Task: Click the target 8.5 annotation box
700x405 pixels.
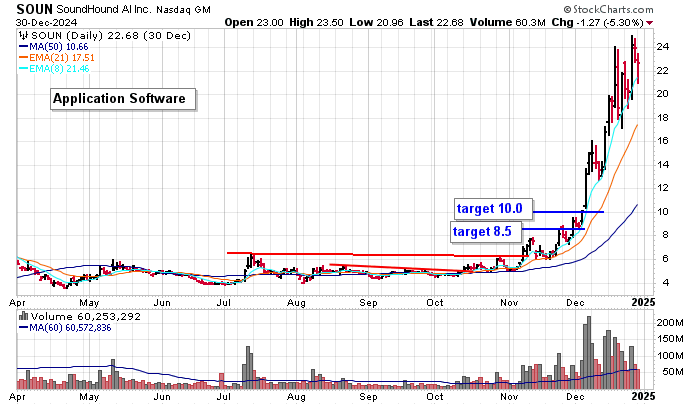Action: [x=486, y=232]
